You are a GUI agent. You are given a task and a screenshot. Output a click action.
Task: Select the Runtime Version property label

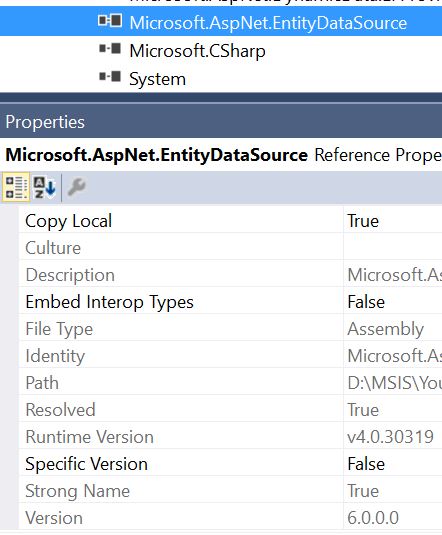click(x=89, y=437)
